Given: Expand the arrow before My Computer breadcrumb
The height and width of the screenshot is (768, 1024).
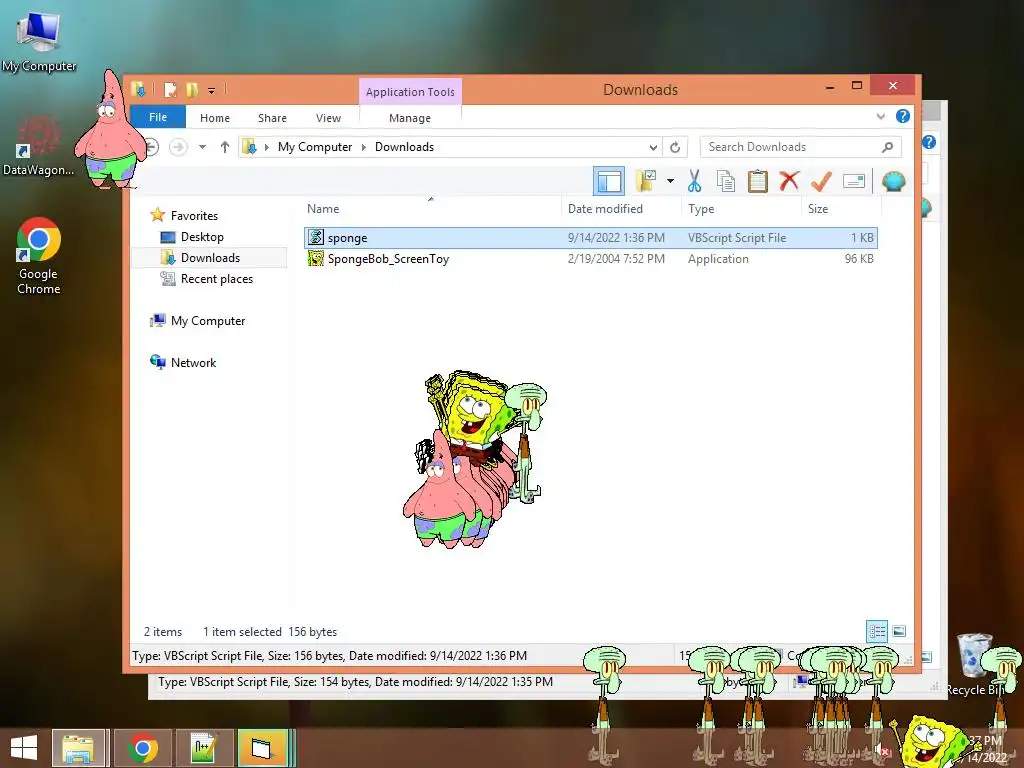Looking at the screenshot, I should click(x=266, y=148).
